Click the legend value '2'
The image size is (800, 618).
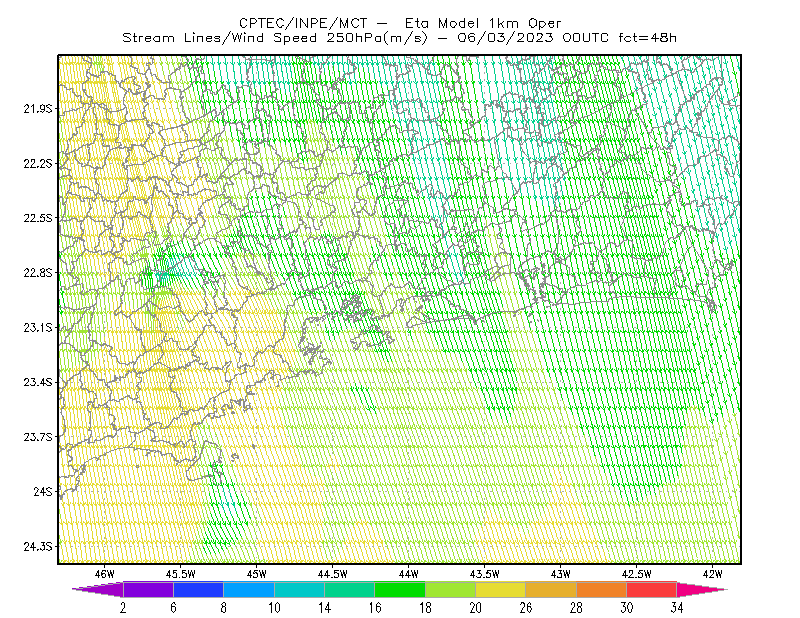123,608
